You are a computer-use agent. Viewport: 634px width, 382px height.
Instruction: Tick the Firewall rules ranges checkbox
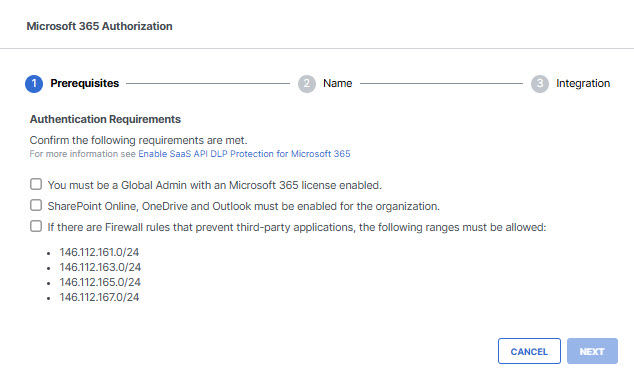(x=36, y=226)
